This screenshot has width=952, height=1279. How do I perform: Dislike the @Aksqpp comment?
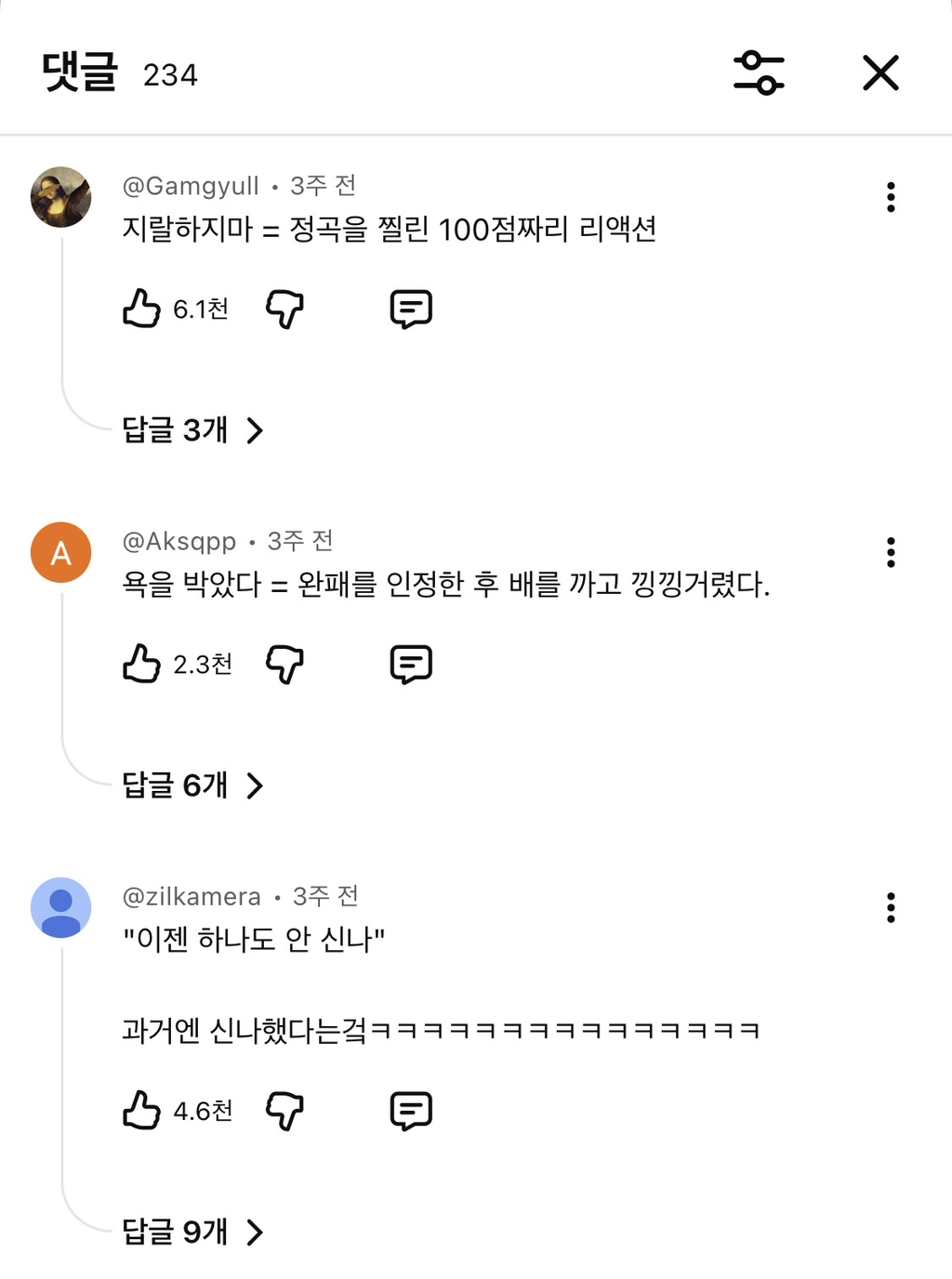coord(284,664)
